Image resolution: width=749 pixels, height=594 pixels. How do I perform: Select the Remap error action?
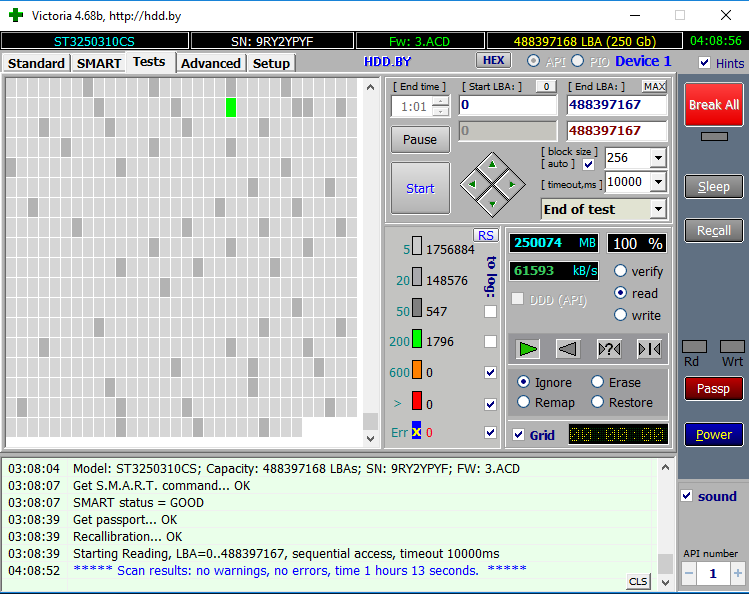524,402
